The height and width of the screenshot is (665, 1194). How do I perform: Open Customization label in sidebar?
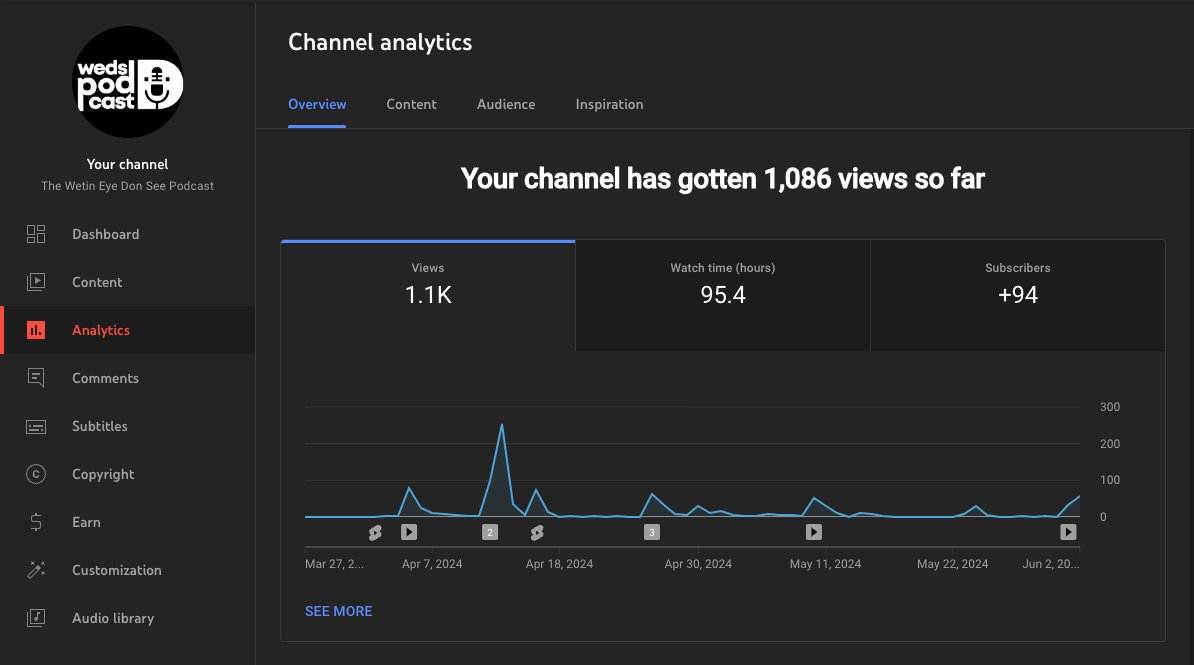(x=117, y=570)
